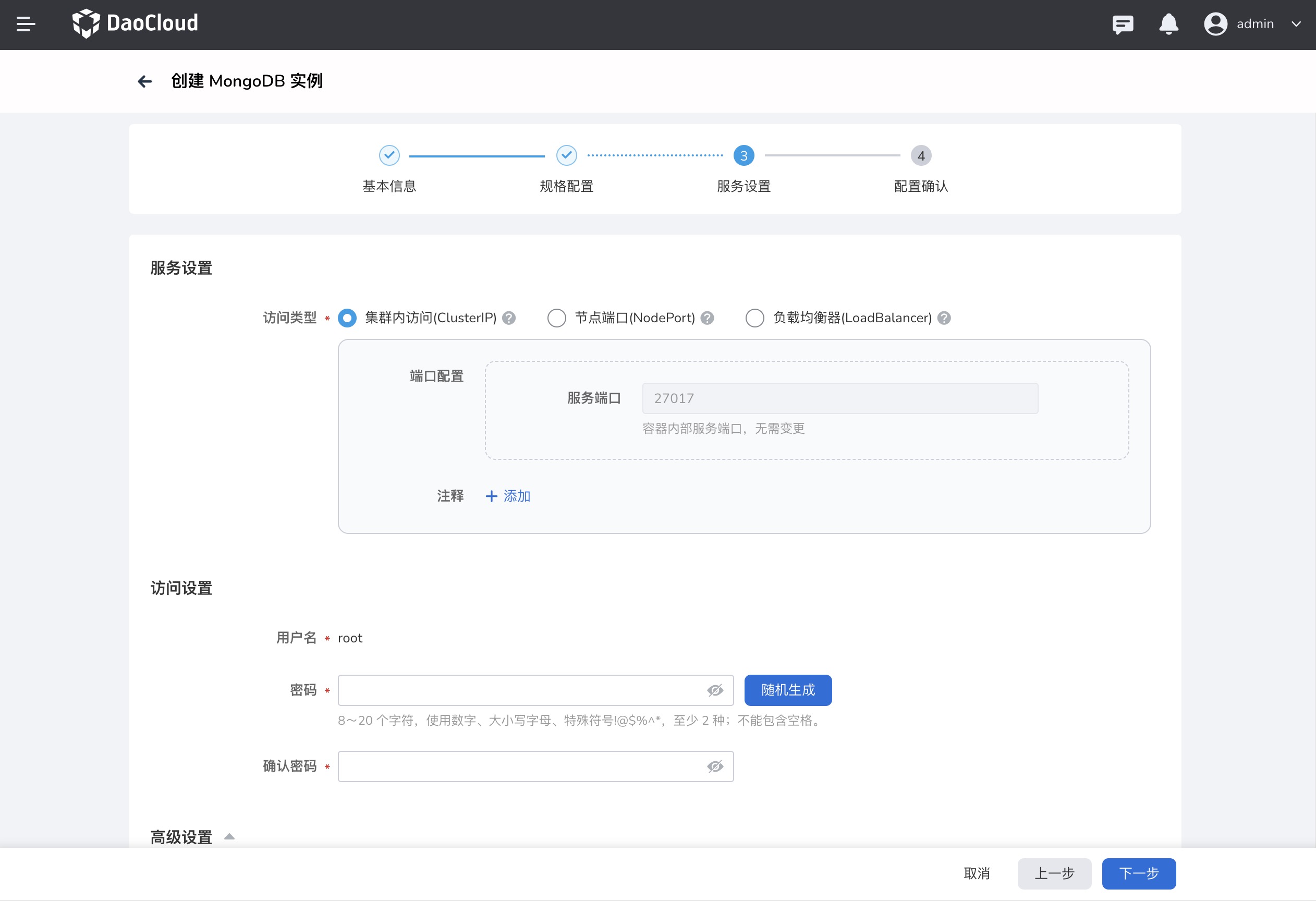The height and width of the screenshot is (901, 1316).
Task: Open help icon next to NodePort
Action: pos(707,318)
